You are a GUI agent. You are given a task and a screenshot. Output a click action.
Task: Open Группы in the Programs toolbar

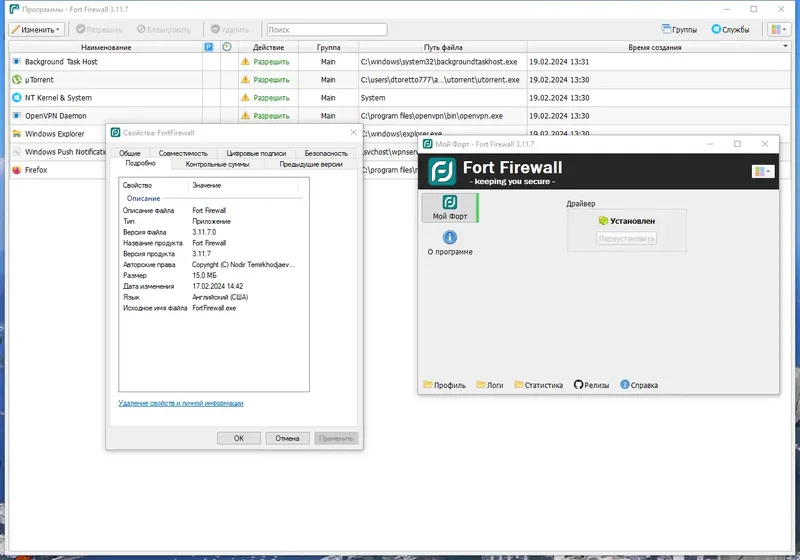679,30
